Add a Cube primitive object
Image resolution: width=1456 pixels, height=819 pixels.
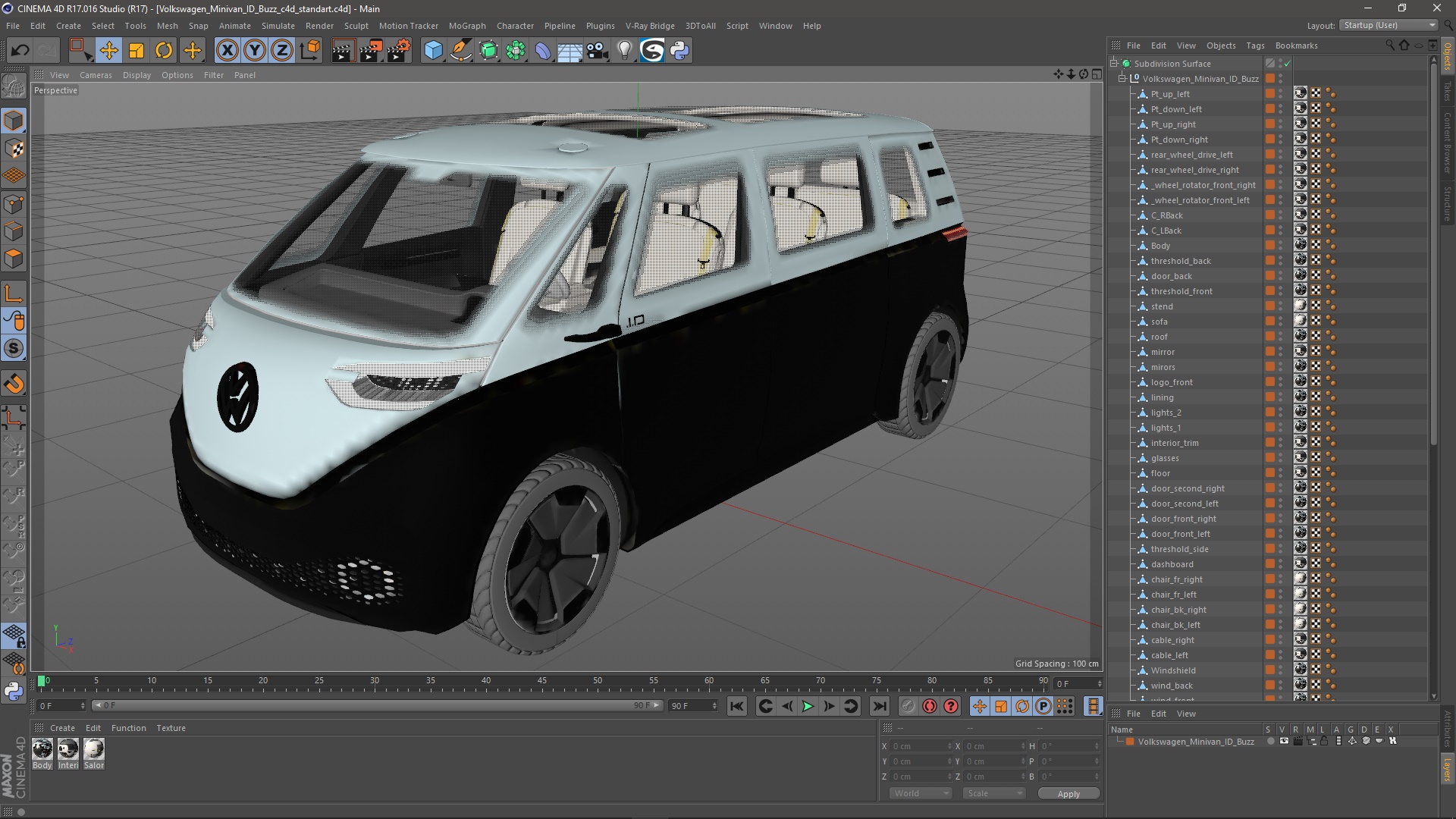tap(433, 51)
